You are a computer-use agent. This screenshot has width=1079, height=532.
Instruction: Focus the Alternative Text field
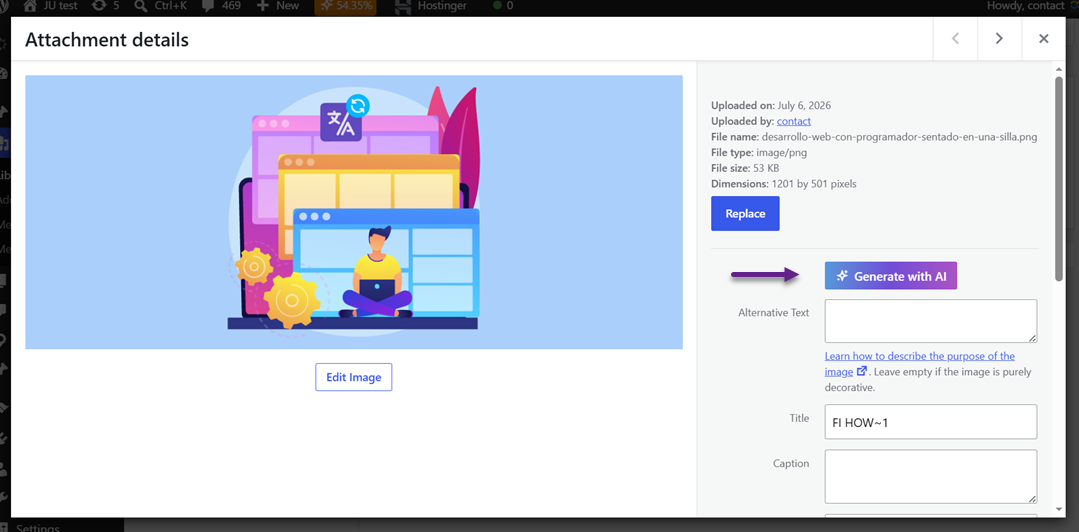(x=931, y=321)
